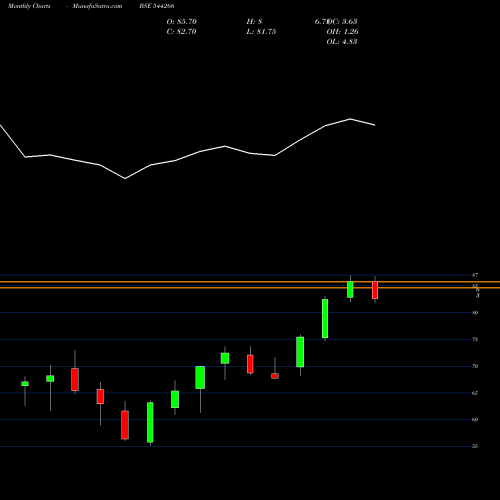Click the green candle spanning 75 to 83

325,319
